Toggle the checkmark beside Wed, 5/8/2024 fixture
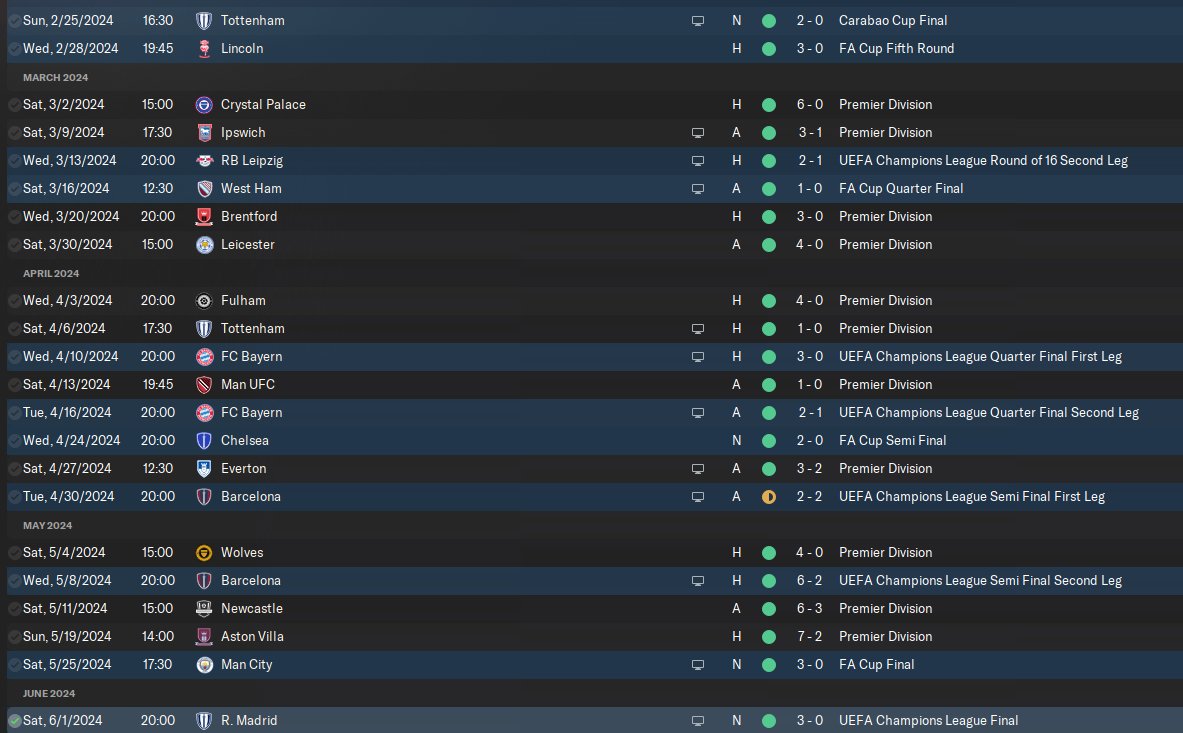Image resolution: width=1183 pixels, height=733 pixels. (x=14, y=581)
